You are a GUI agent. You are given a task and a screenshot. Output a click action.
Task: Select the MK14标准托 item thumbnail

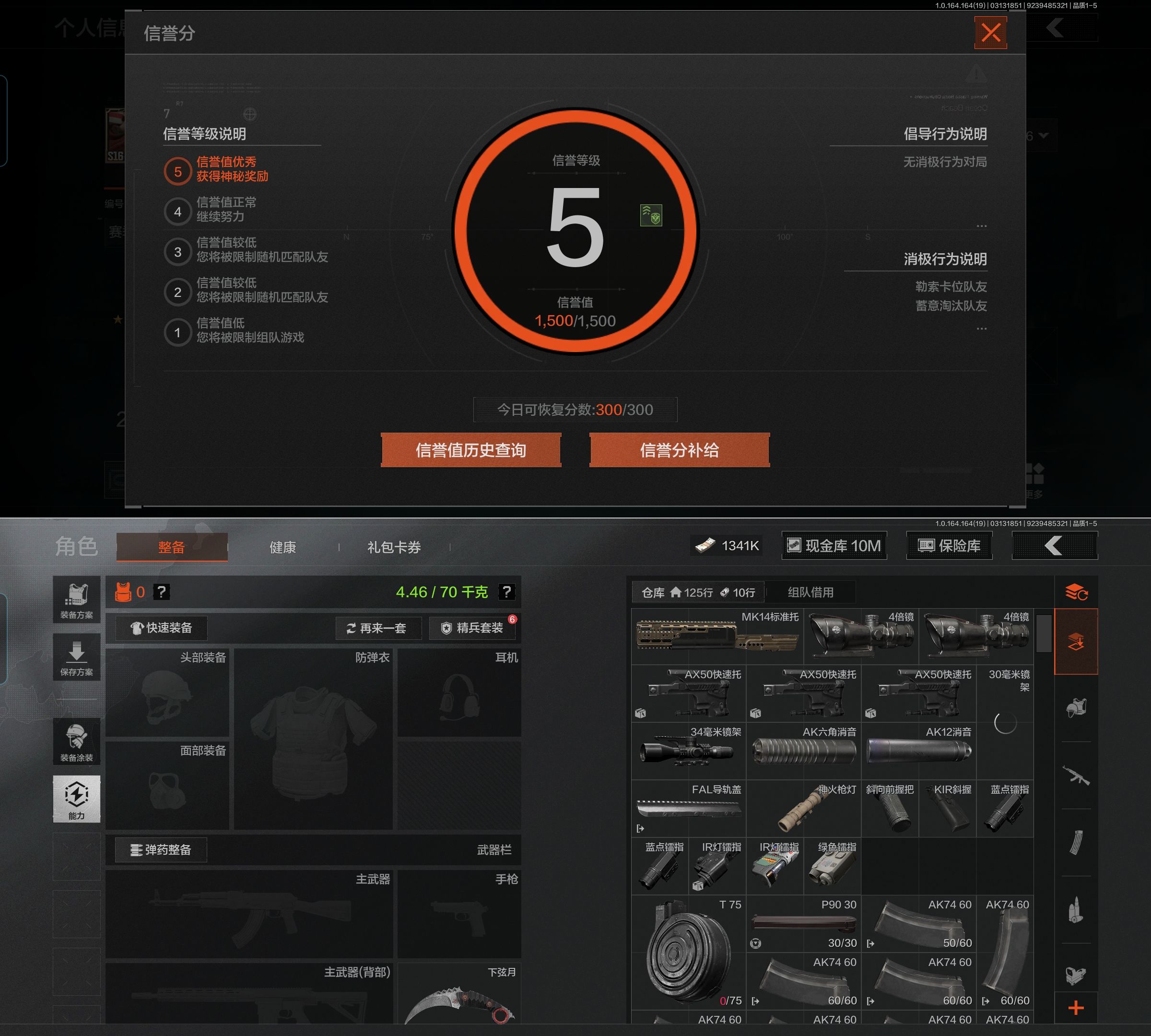(x=716, y=636)
